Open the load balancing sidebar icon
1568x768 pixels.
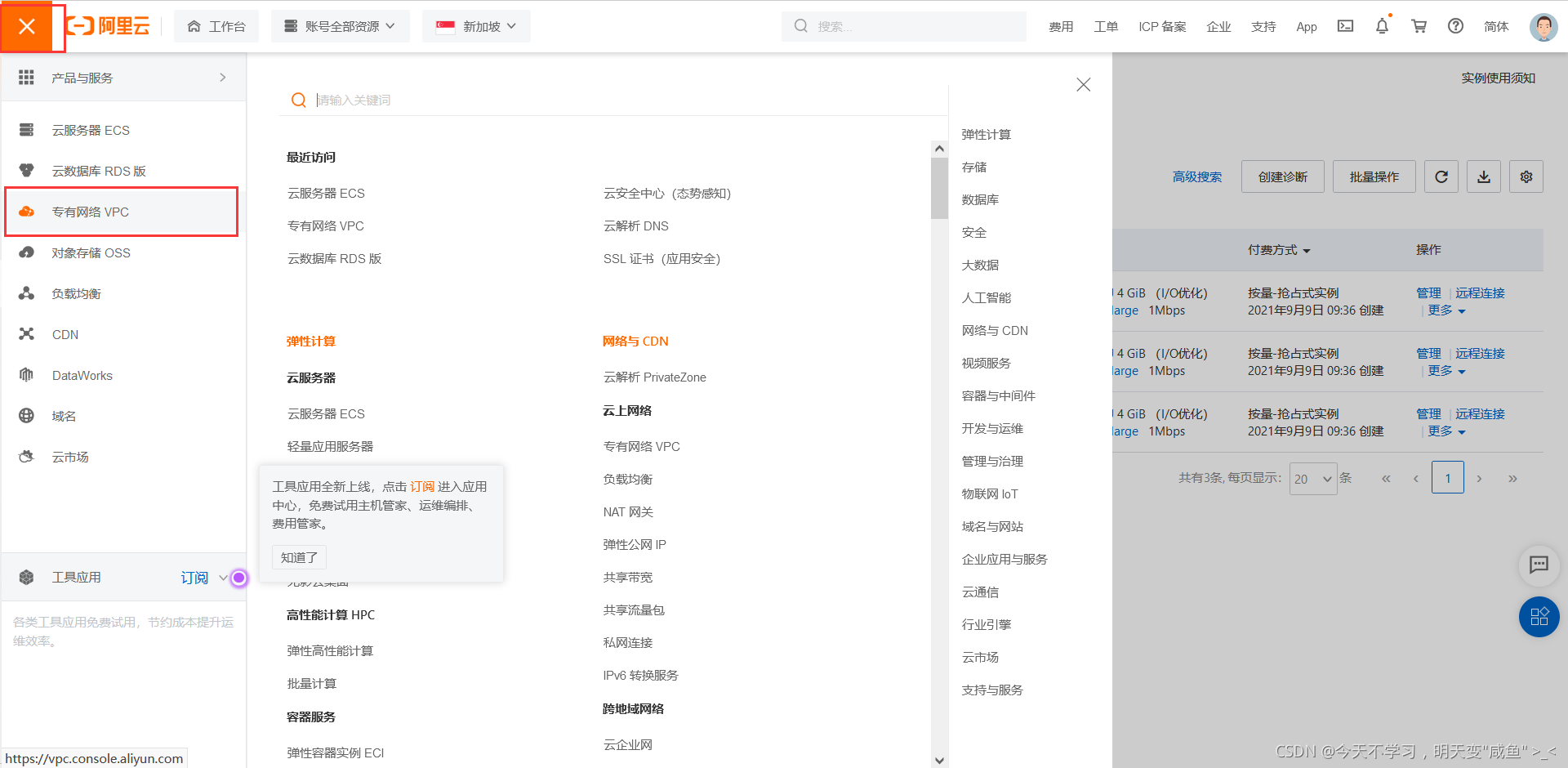point(26,293)
